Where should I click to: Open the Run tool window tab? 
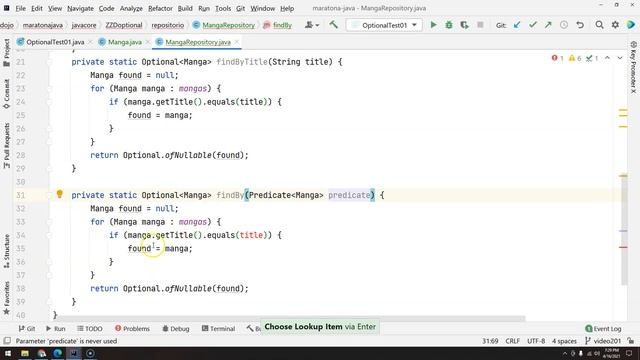point(56,328)
